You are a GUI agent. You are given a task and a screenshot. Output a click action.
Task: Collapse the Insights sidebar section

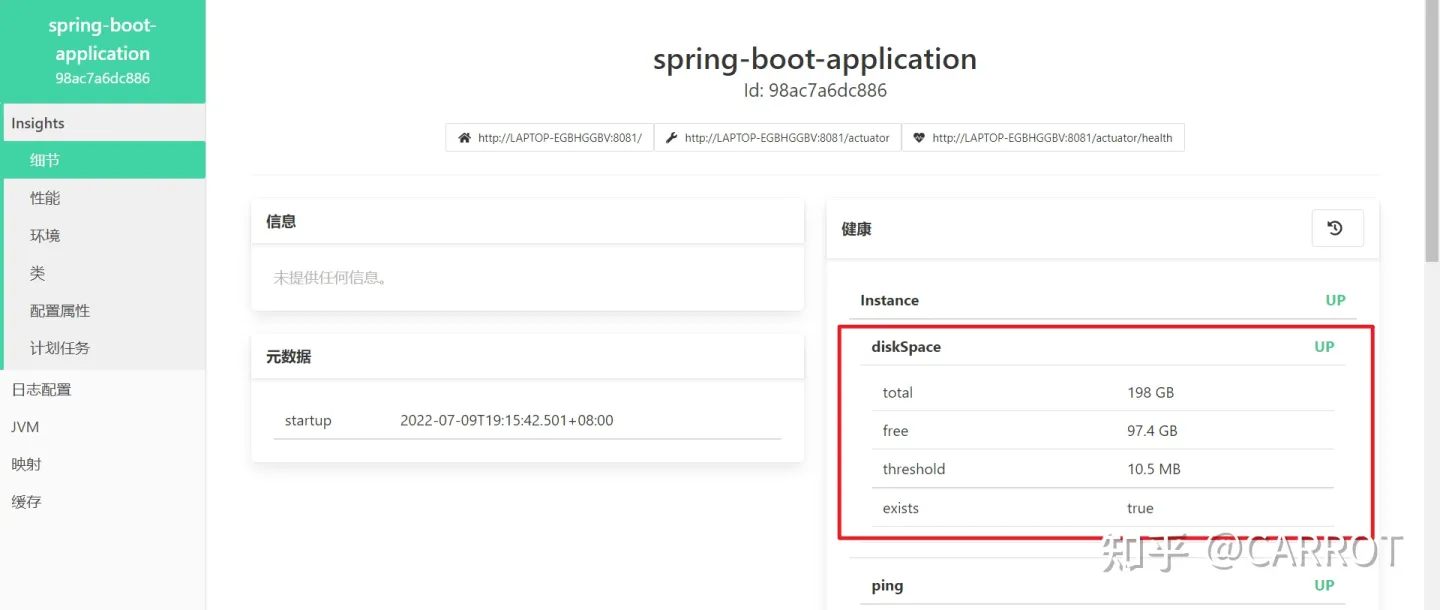(x=103, y=123)
